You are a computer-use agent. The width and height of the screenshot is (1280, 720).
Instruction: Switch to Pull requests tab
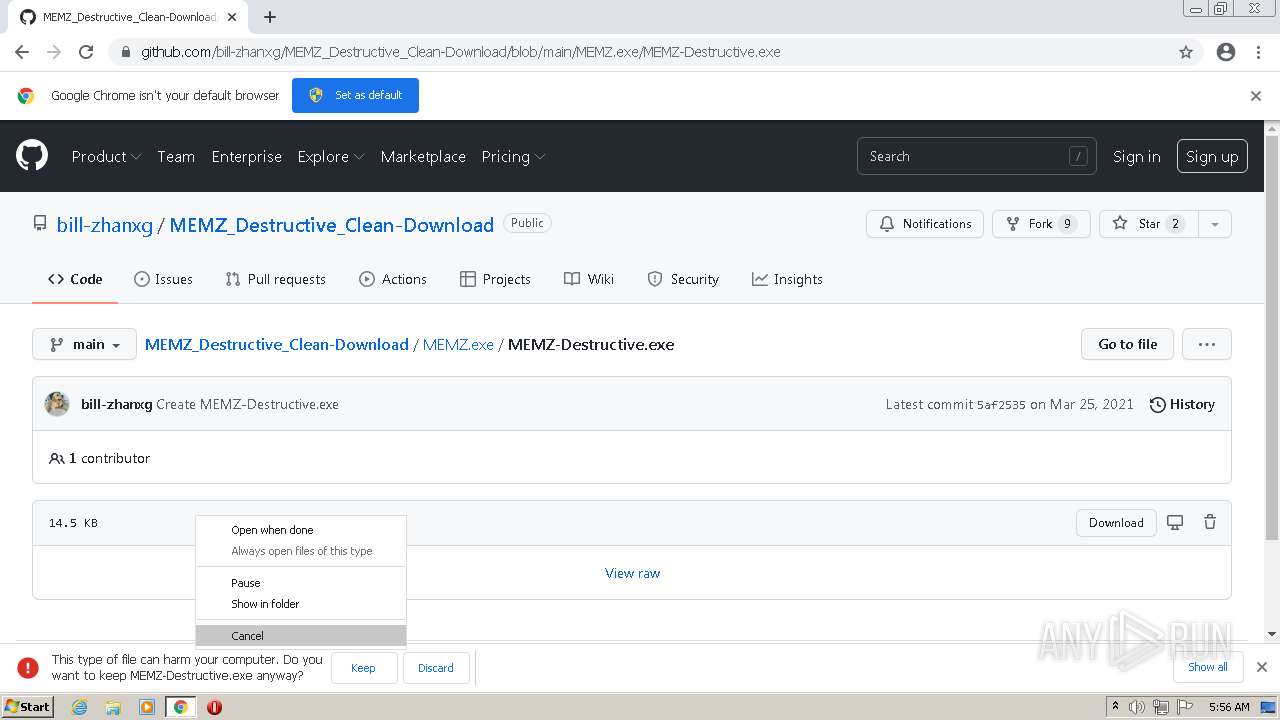(275, 279)
